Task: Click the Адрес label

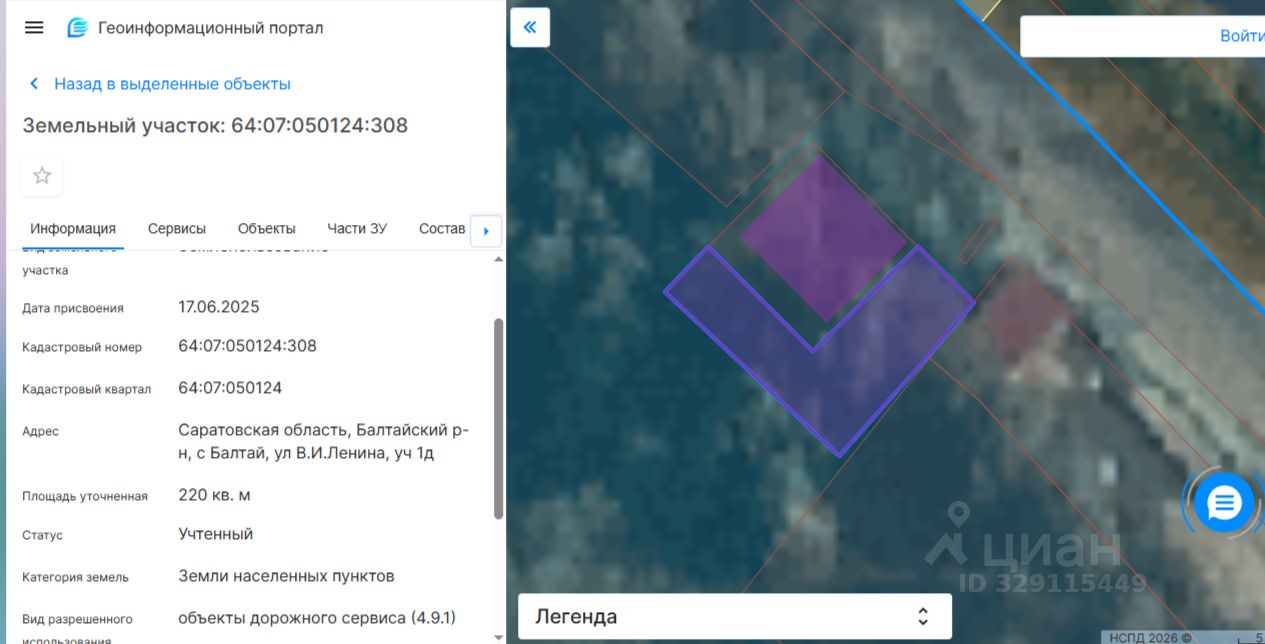Action: tap(40, 431)
